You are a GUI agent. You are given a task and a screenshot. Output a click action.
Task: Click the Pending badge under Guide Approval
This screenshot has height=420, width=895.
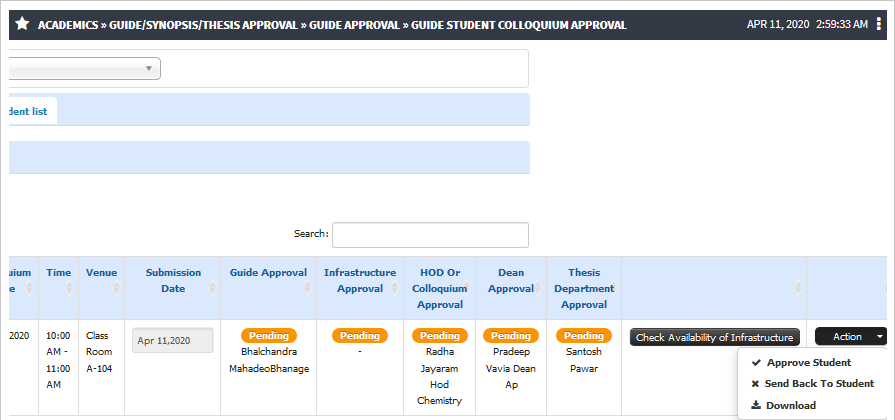point(269,336)
